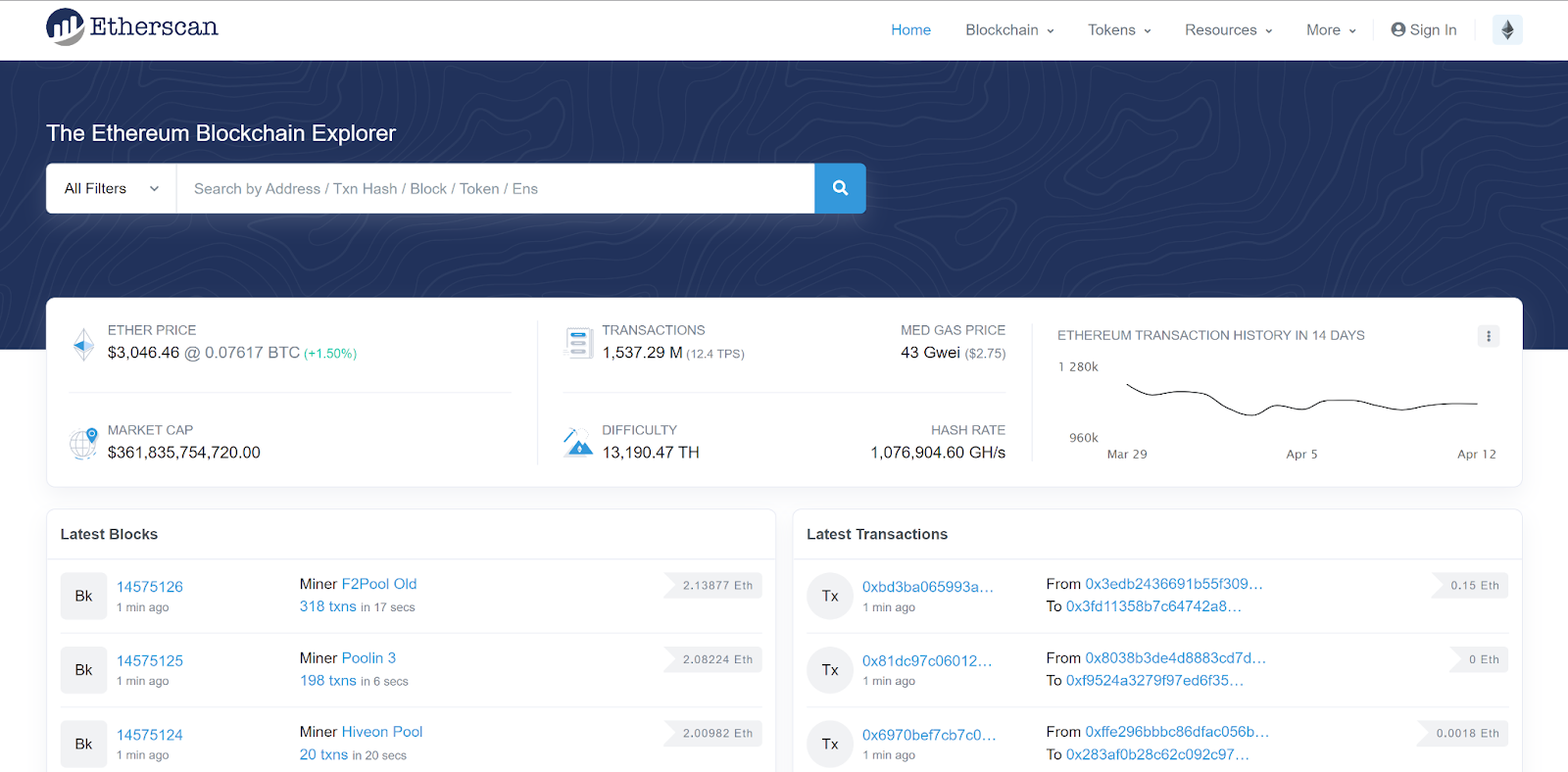The height and width of the screenshot is (772, 1568).
Task: Click the magnifier search button
Action: pos(840,188)
